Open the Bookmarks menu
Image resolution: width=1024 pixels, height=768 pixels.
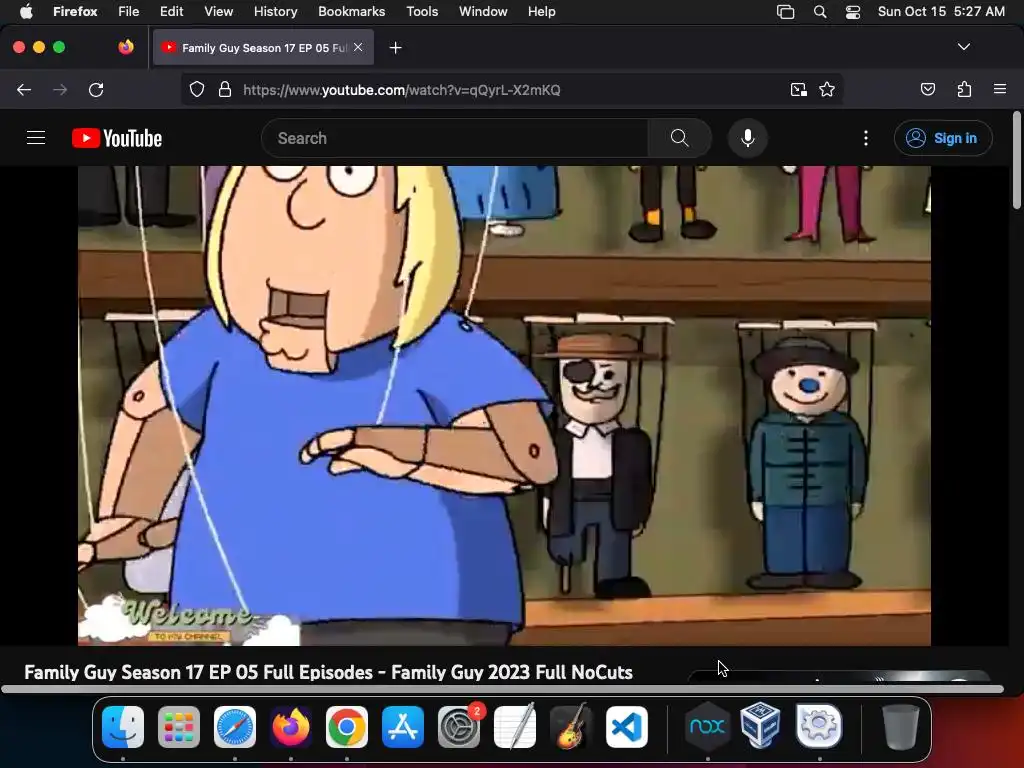tap(351, 12)
